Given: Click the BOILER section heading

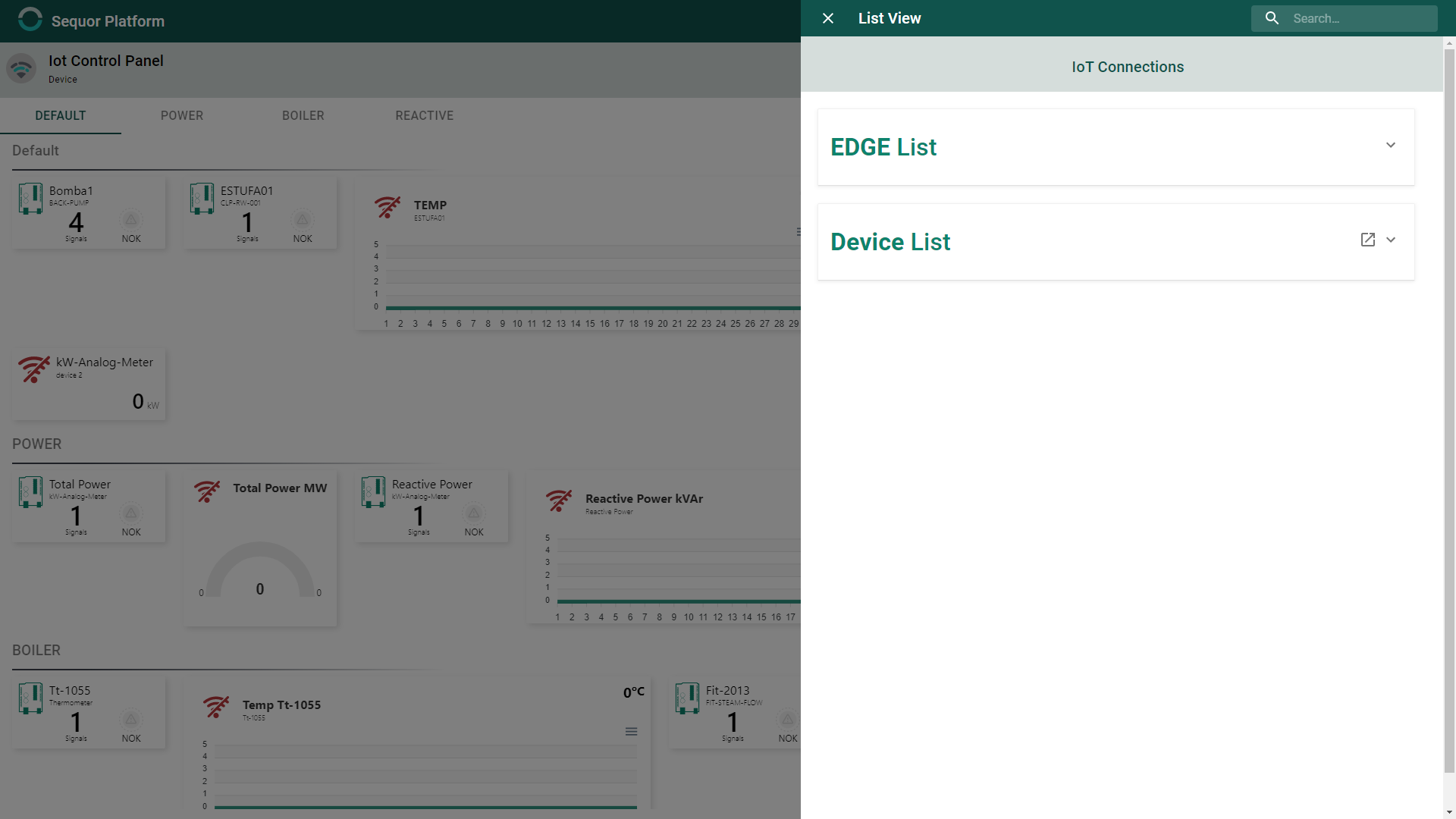Looking at the screenshot, I should point(36,650).
